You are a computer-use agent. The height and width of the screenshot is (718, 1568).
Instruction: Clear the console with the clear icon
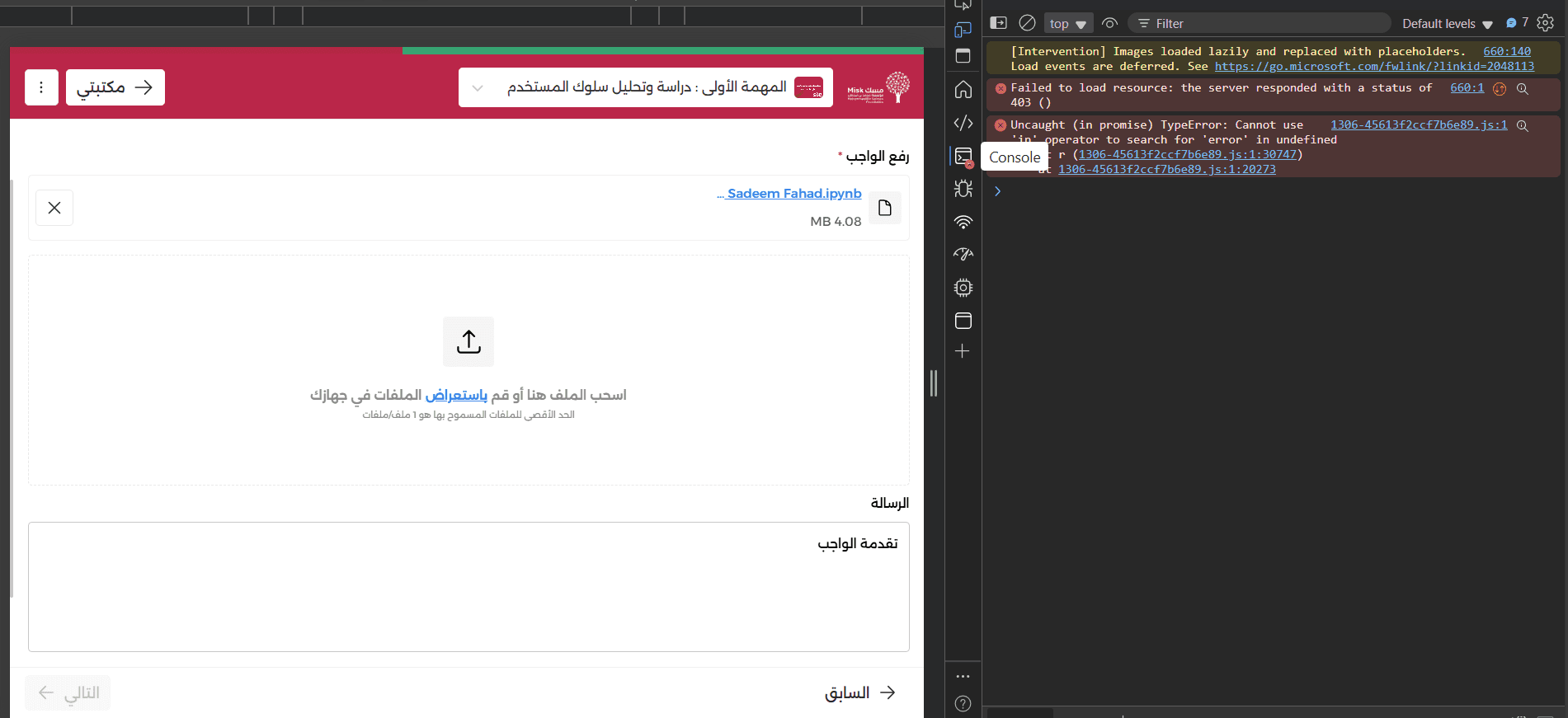pyautogui.click(x=1027, y=23)
